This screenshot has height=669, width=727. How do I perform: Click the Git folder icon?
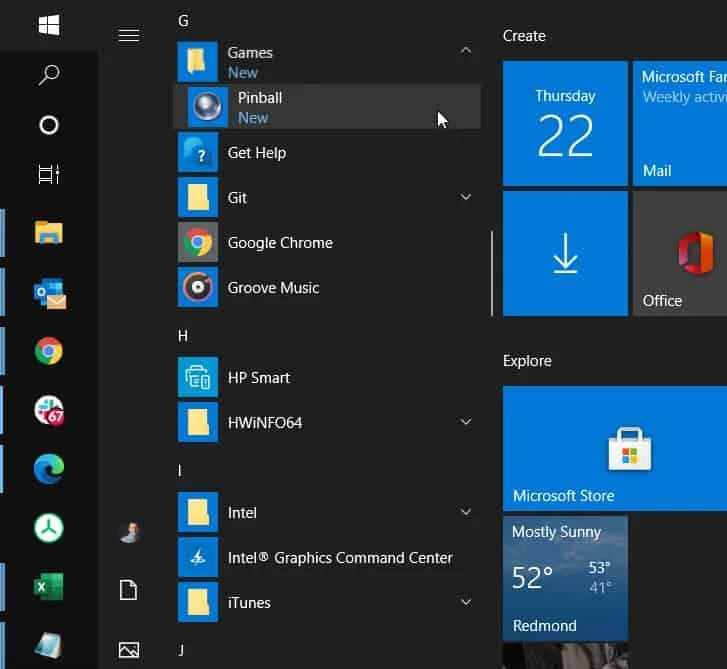198,197
